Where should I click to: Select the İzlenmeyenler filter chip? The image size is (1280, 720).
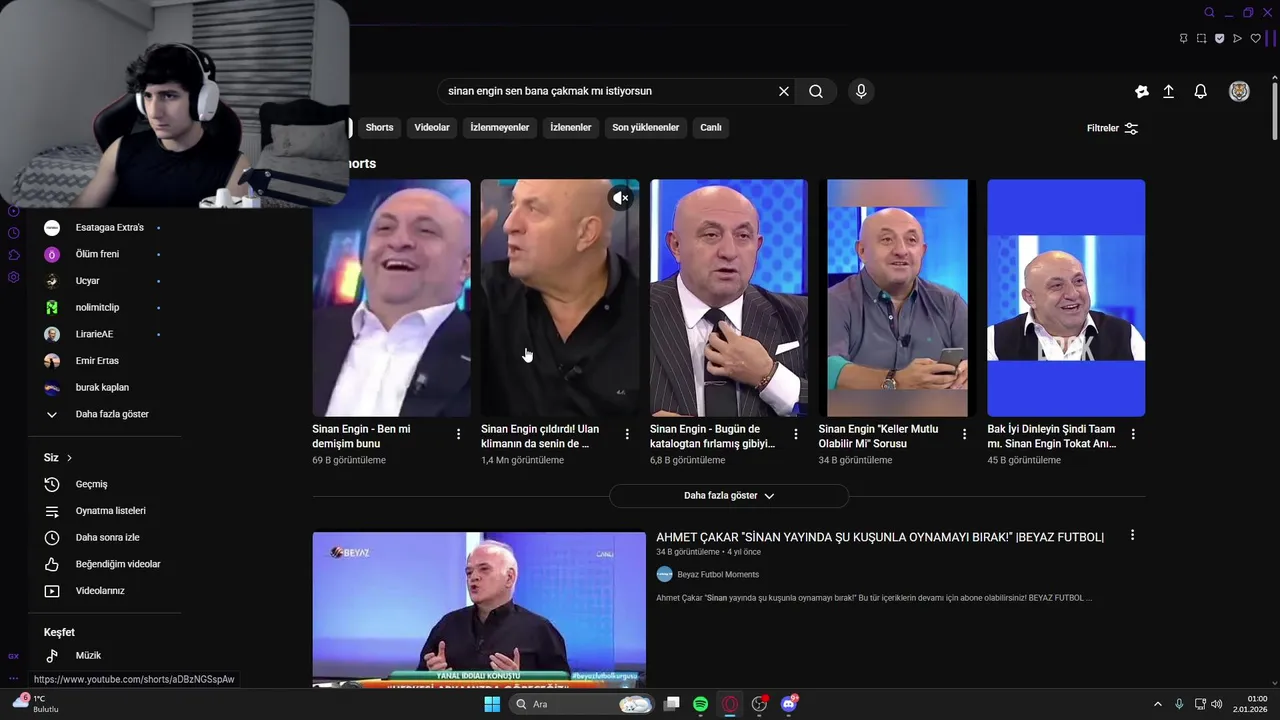tap(499, 127)
